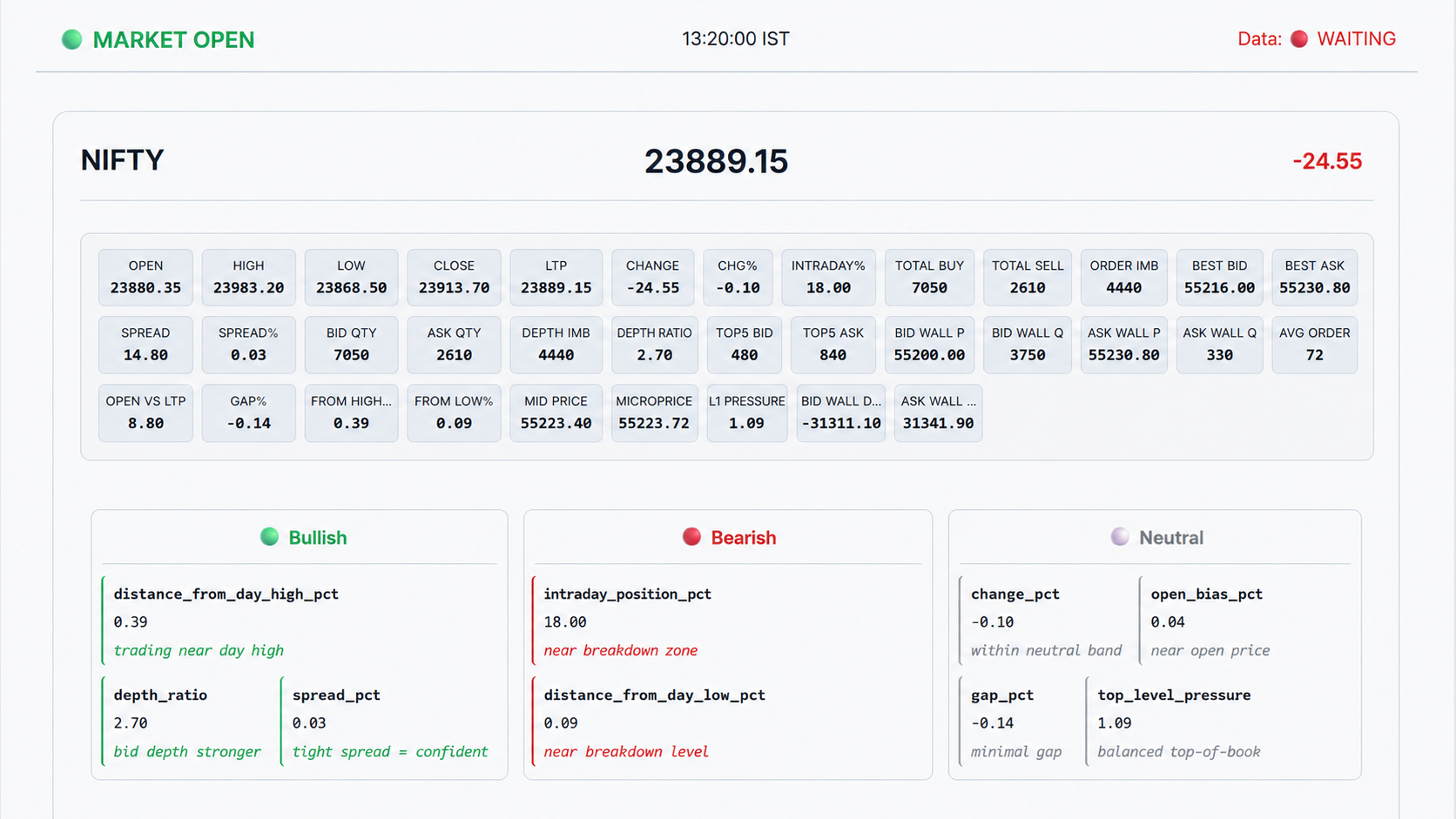Select the CHANGE metric tile
1456x819 pixels.
coord(652,278)
